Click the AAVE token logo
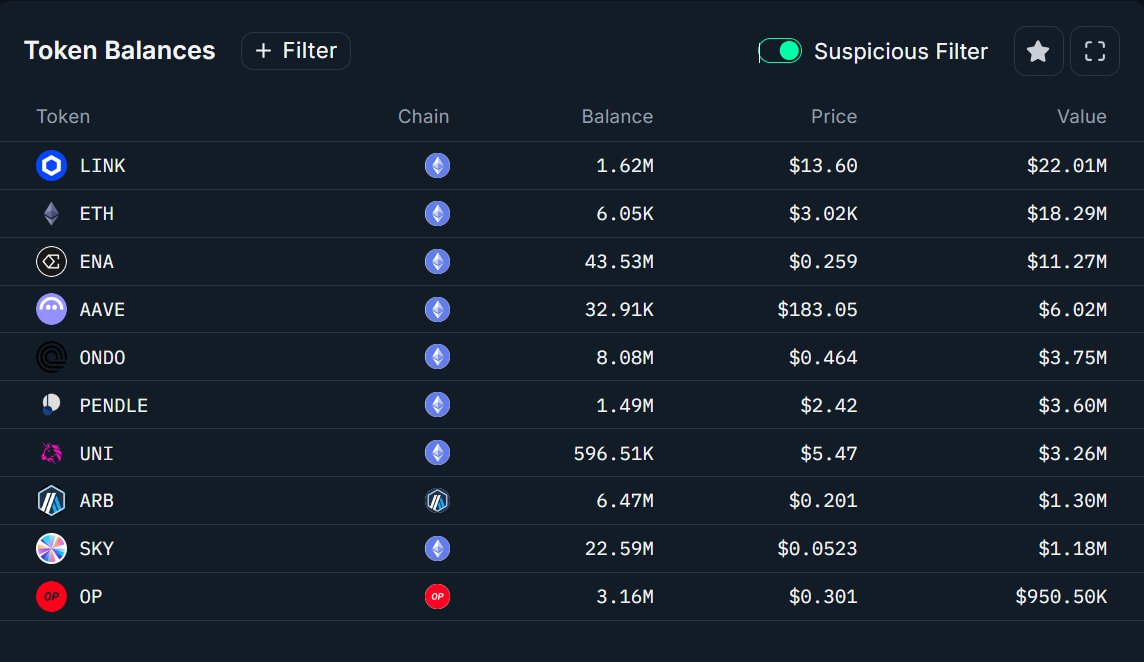 click(51, 310)
